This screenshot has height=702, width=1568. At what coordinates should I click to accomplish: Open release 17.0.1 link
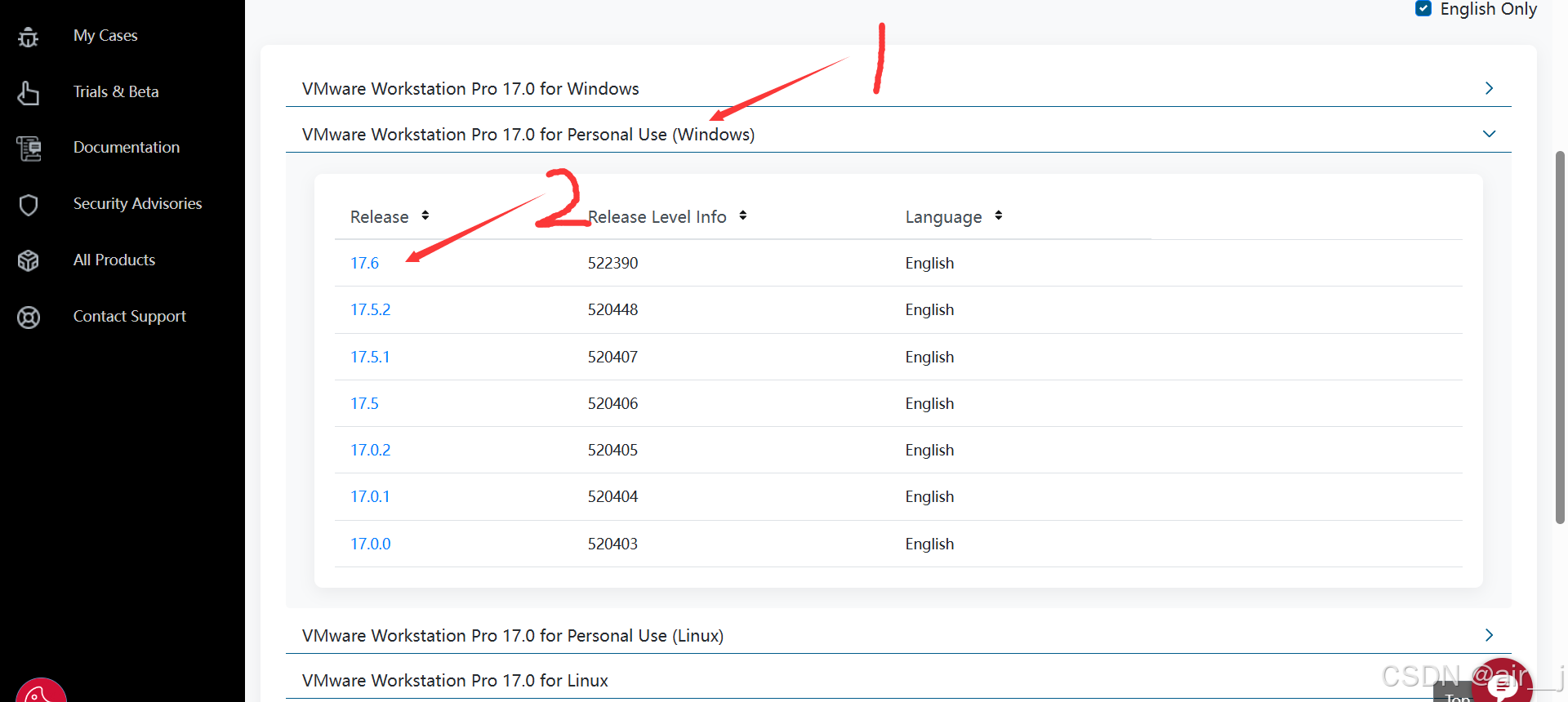coord(370,496)
